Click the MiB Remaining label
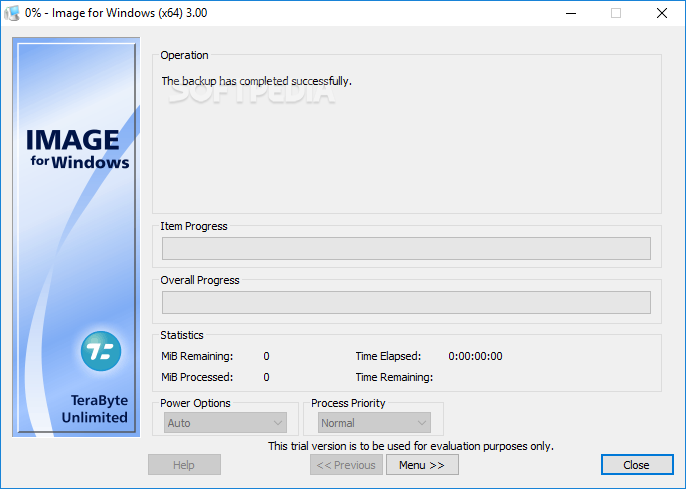Viewport: 686px width, 489px height. [197, 356]
